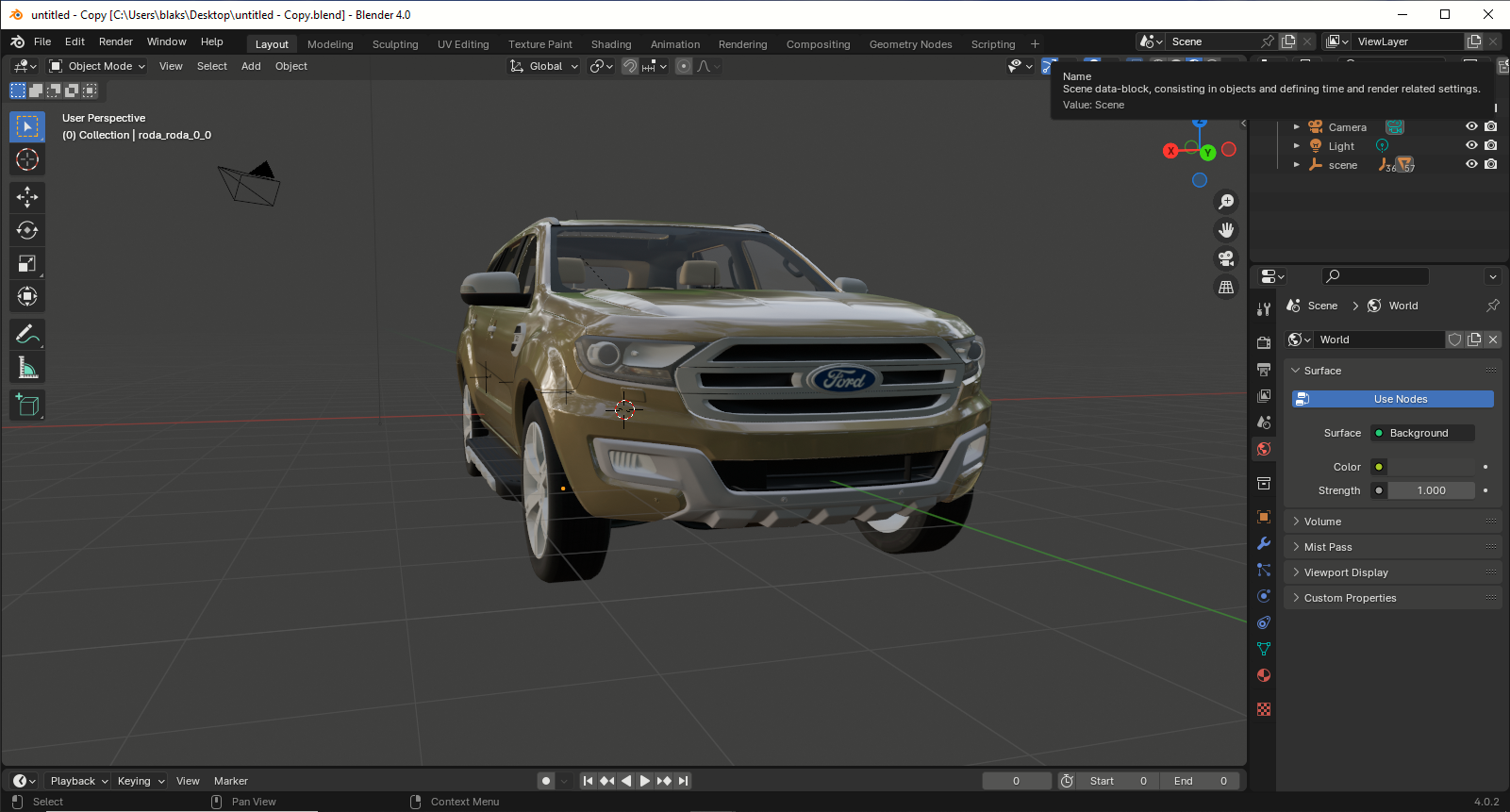Open the Object properties tab
This screenshot has height=812, width=1510.
click(x=1264, y=517)
